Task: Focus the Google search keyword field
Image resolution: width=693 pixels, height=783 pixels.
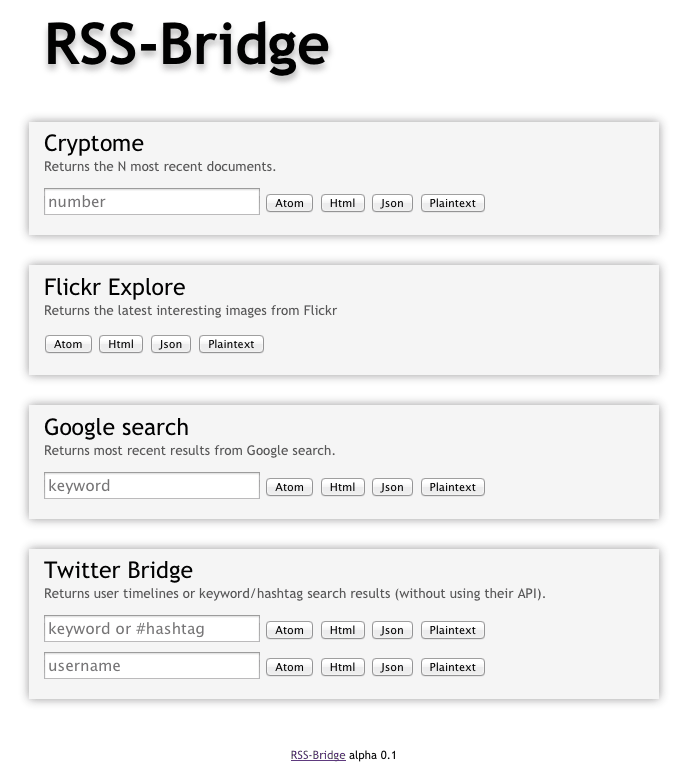Action: pyautogui.click(x=152, y=485)
